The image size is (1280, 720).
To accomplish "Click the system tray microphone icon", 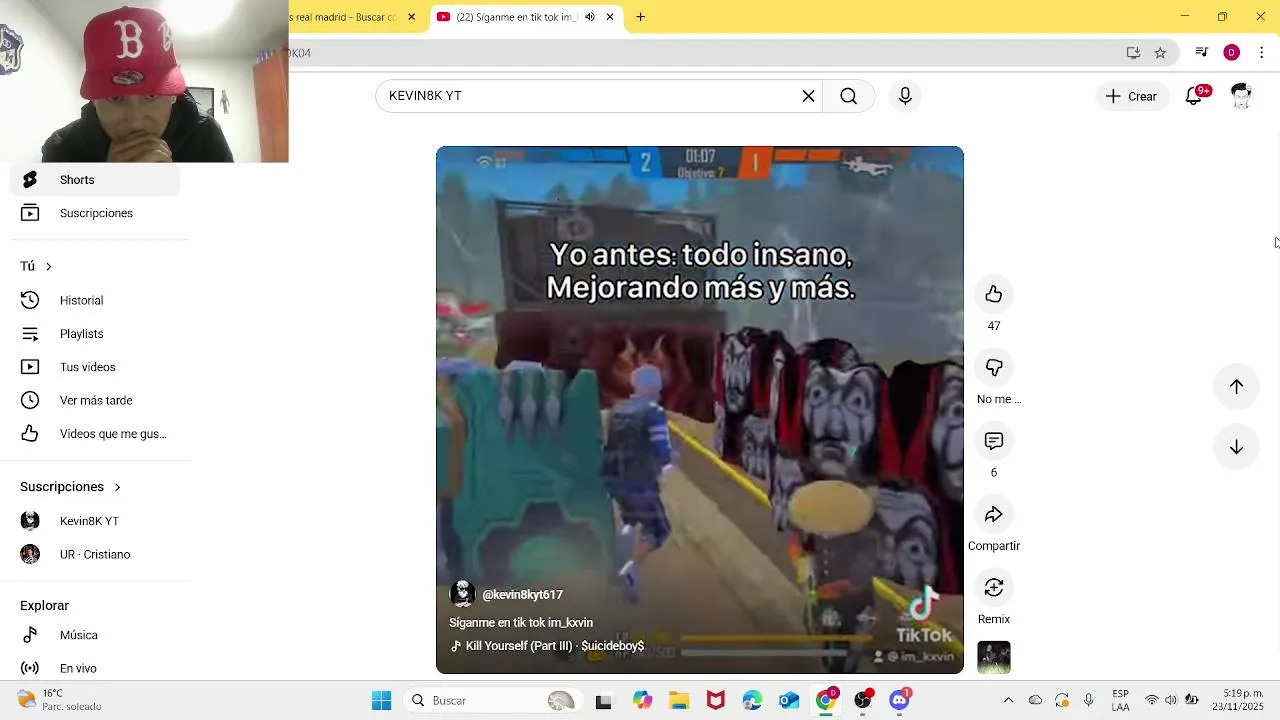I will 1089,701.
